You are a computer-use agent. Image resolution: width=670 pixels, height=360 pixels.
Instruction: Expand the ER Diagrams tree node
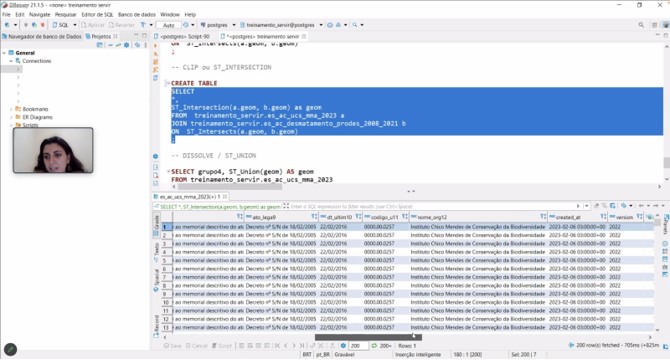pos(11,117)
